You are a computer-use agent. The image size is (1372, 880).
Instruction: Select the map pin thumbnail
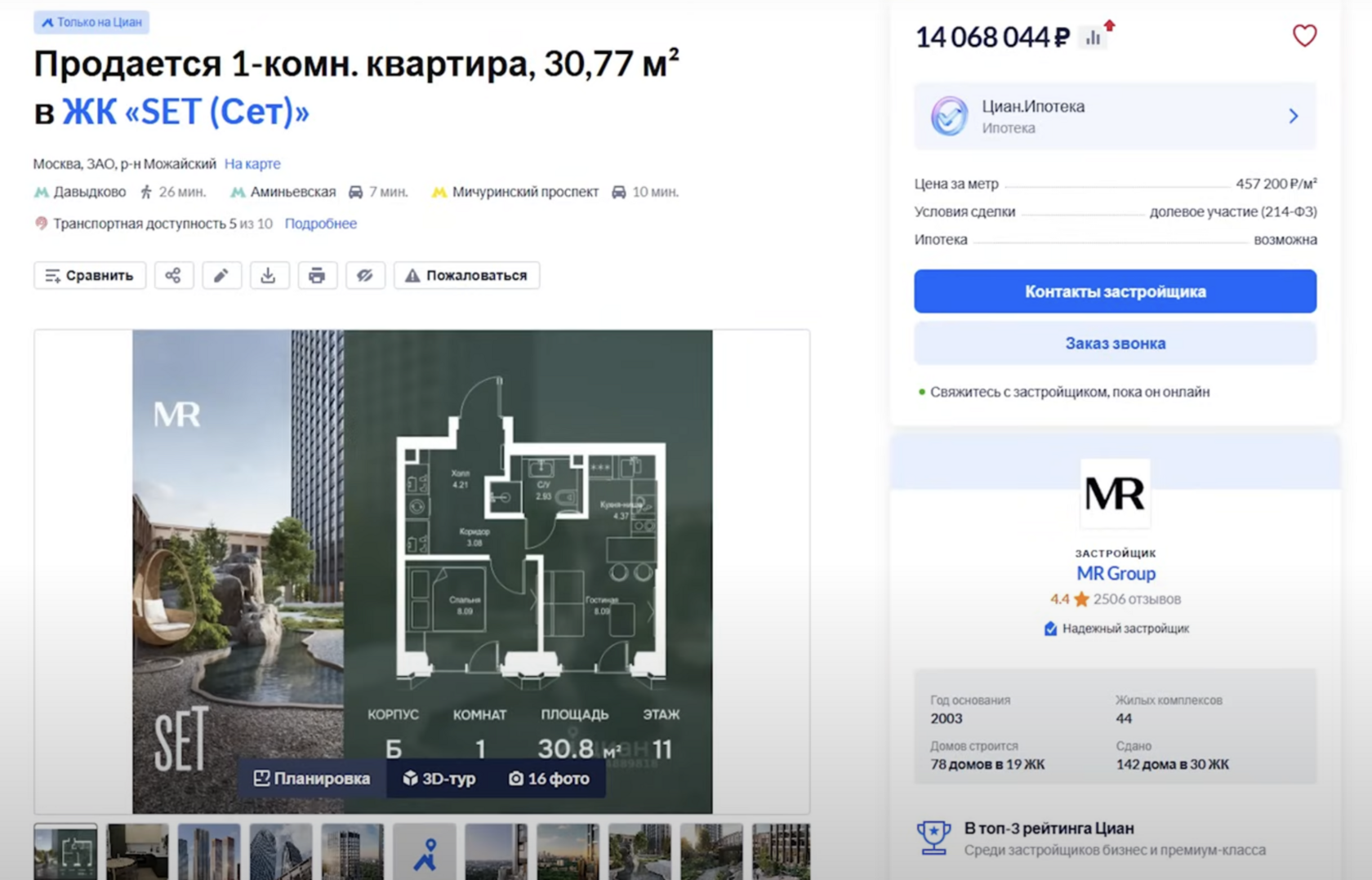(425, 851)
